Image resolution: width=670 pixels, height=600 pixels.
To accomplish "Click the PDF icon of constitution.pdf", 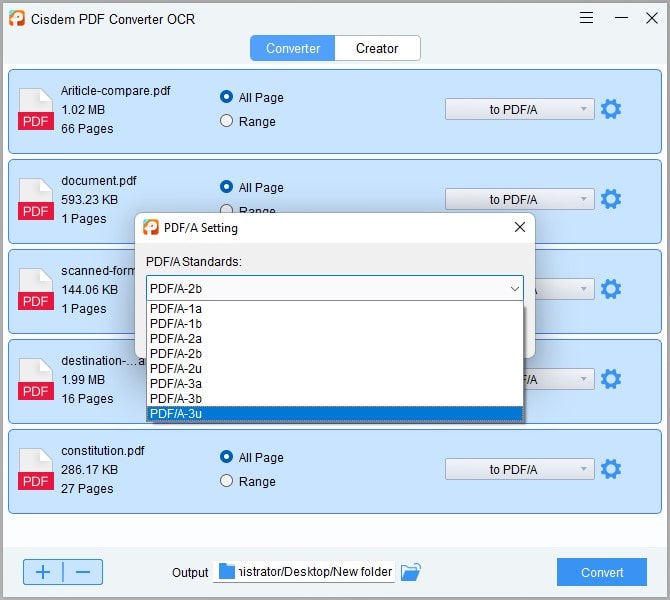I will [35, 469].
